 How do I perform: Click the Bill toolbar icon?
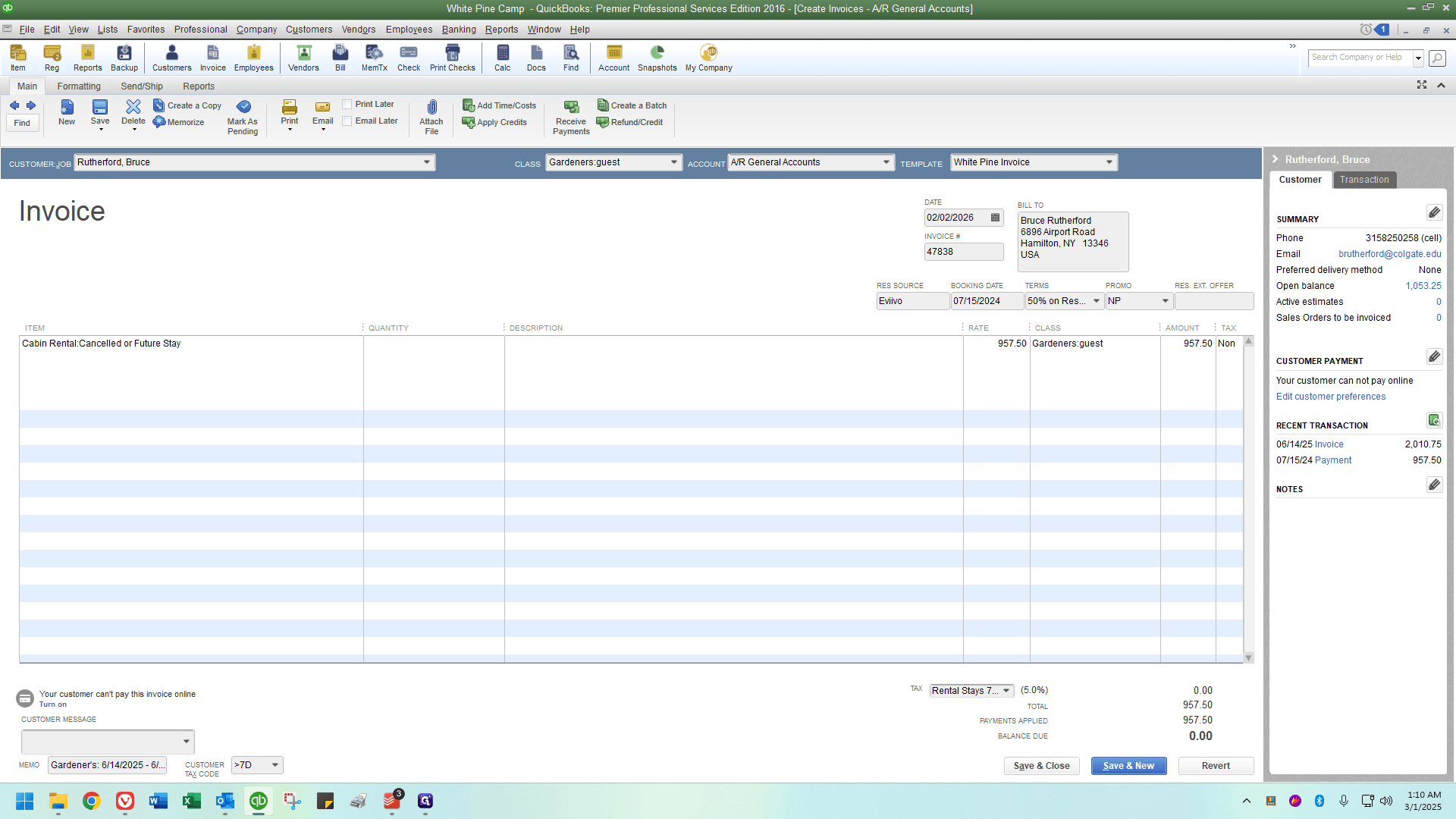pyautogui.click(x=340, y=58)
